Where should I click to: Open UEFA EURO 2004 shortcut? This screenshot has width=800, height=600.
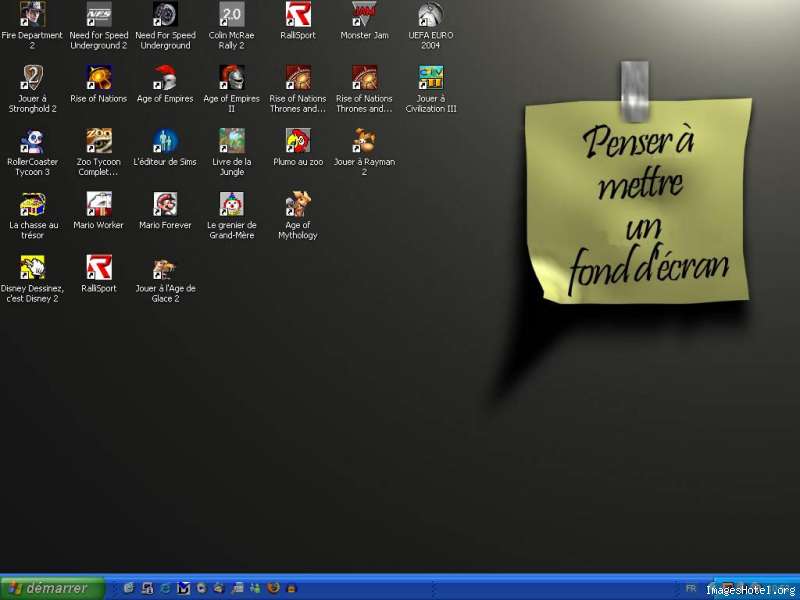(x=431, y=15)
